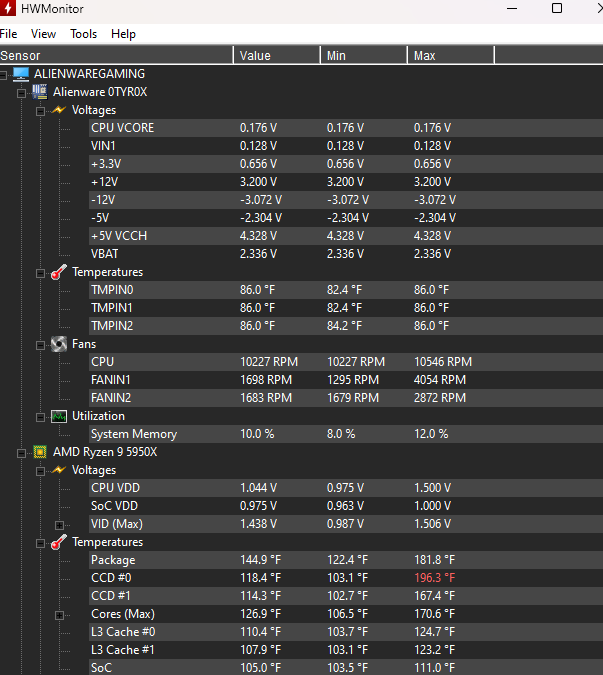
Task: Select the -12V voltage row
Action: point(346,200)
